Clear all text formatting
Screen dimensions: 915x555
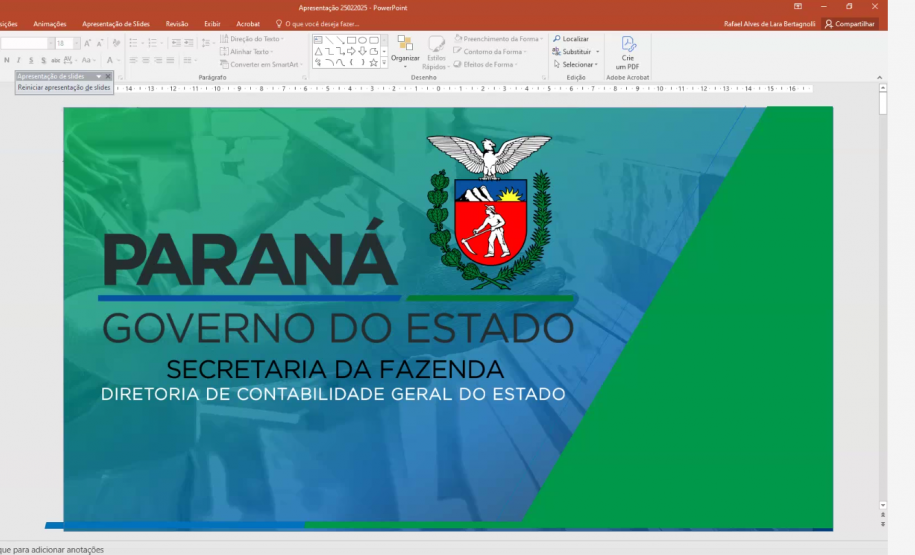coord(116,43)
